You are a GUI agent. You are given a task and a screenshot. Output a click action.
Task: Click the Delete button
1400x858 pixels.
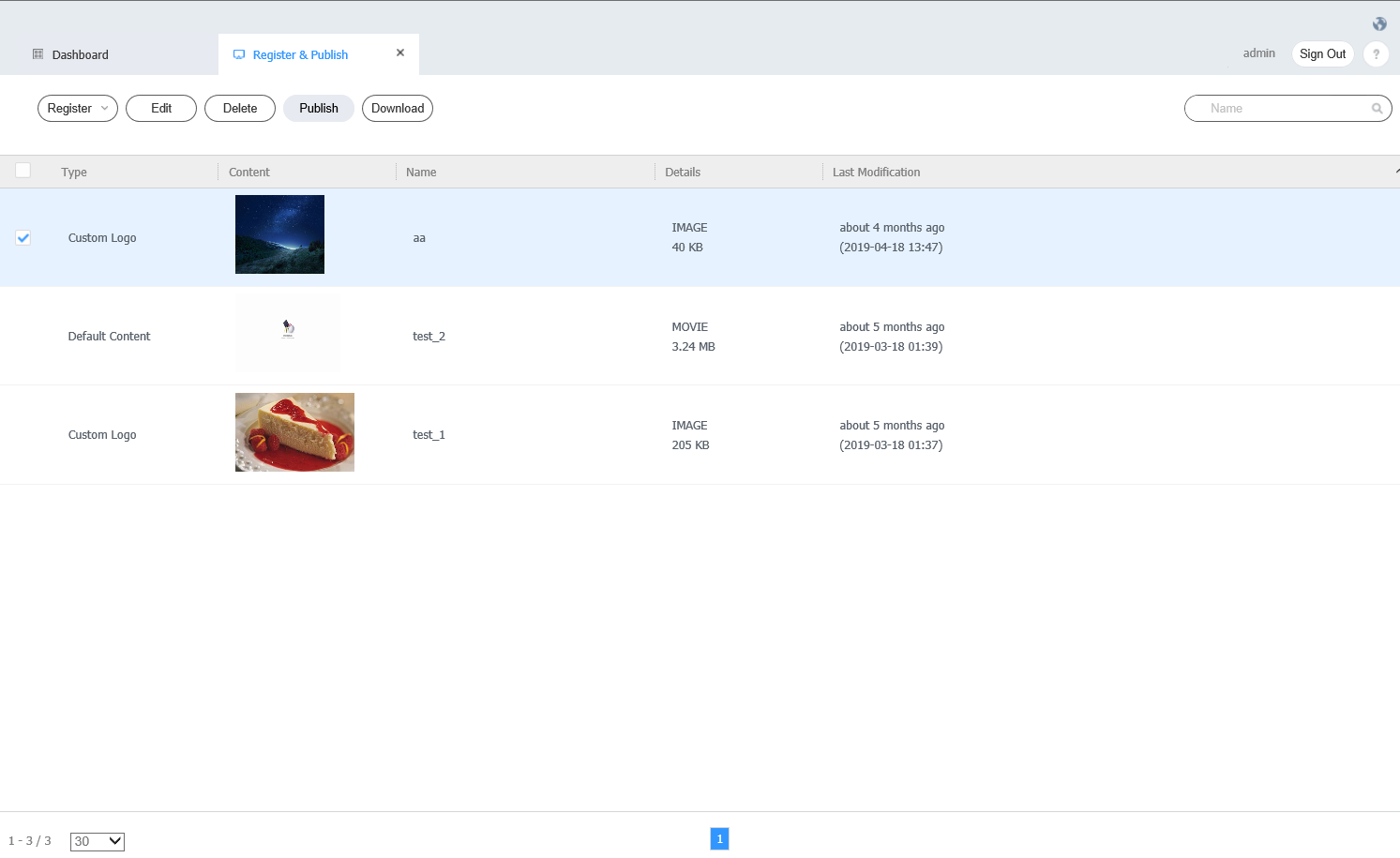[240, 109]
